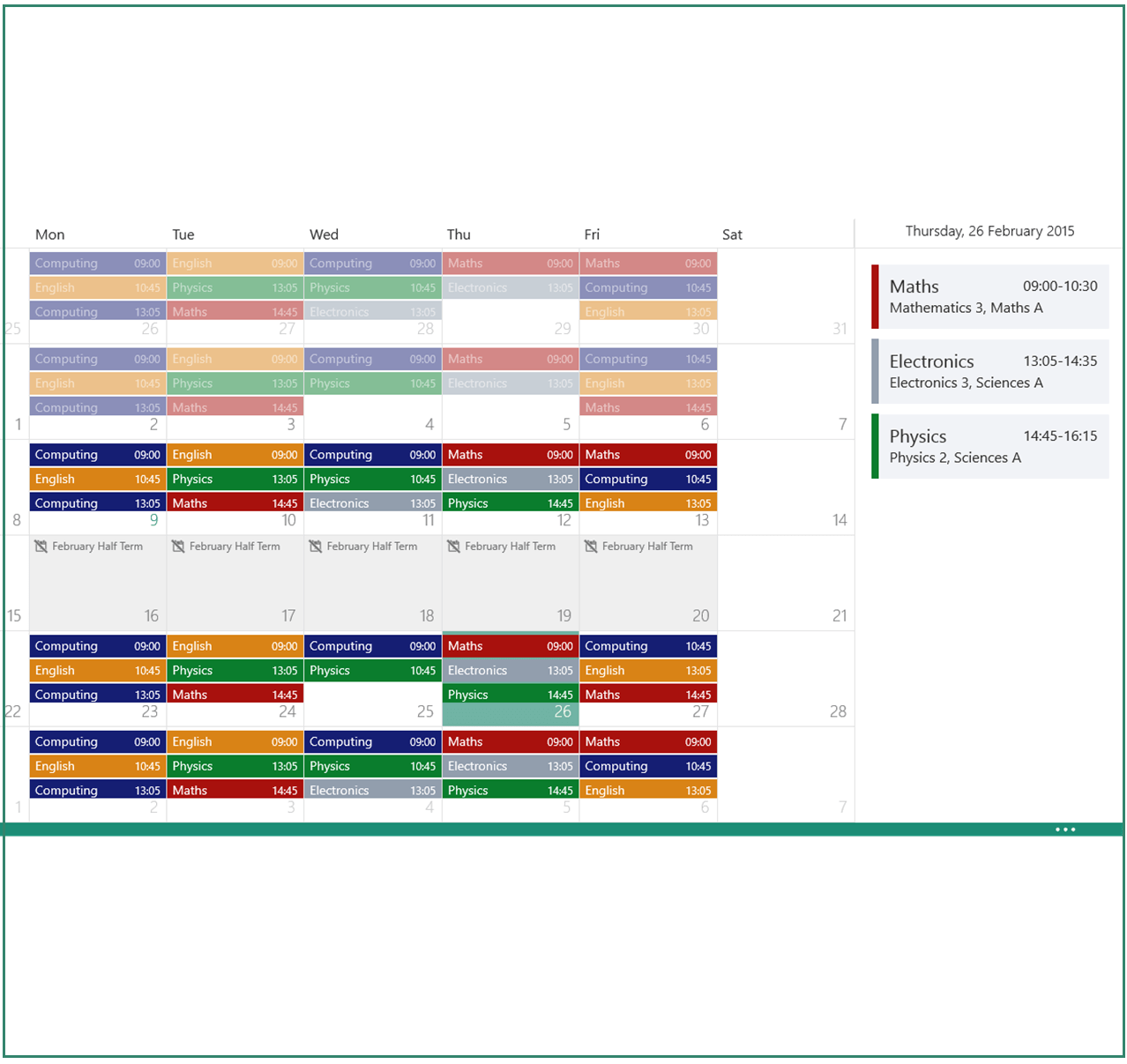This screenshot has height=1064, width=1127.
Task: Click the Saturday 14 day cell
Action: coord(786,487)
